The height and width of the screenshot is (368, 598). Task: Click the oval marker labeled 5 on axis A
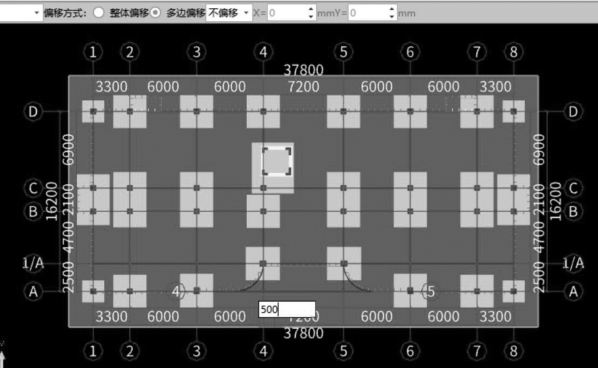tap(431, 292)
